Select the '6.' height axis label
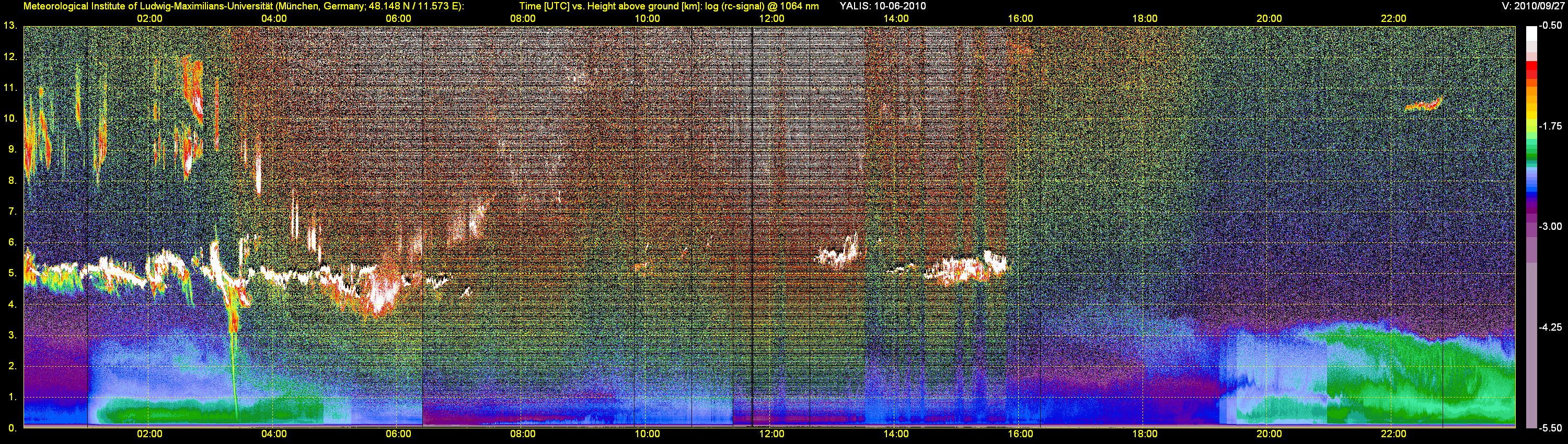 12,243
